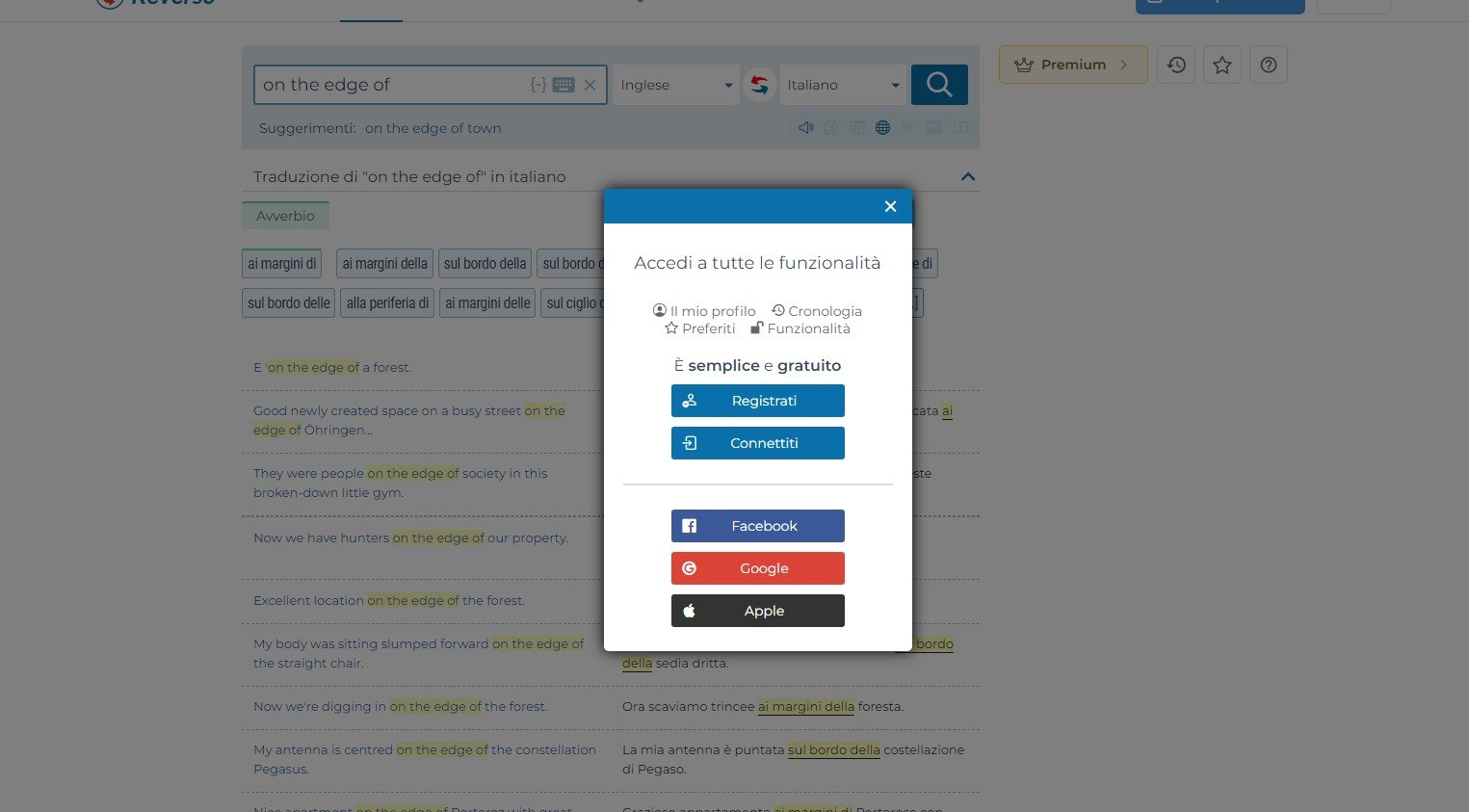This screenshot has height=812, width=1469.
Task: Open the Inglese source language dropdown
Action: (676, 85)
